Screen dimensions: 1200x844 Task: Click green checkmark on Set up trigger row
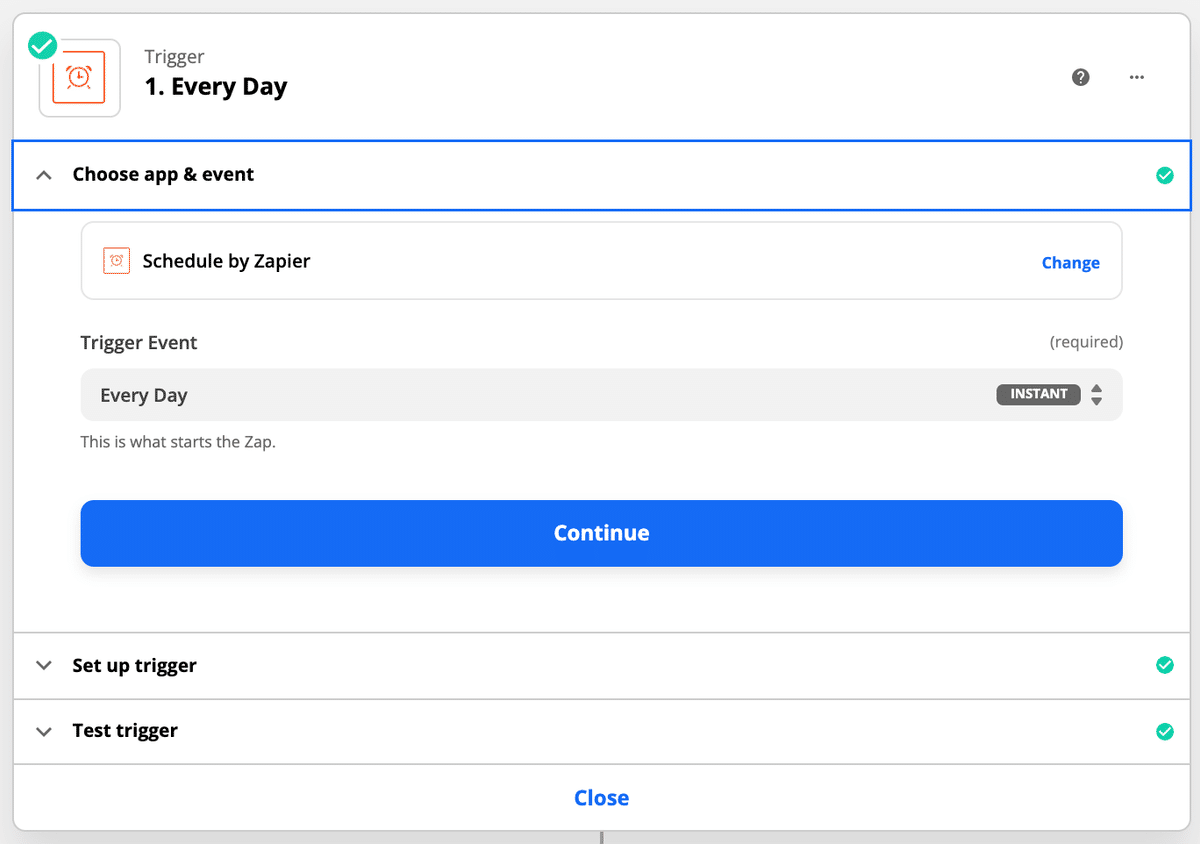pyautogui.click(x=1165, y=665)
